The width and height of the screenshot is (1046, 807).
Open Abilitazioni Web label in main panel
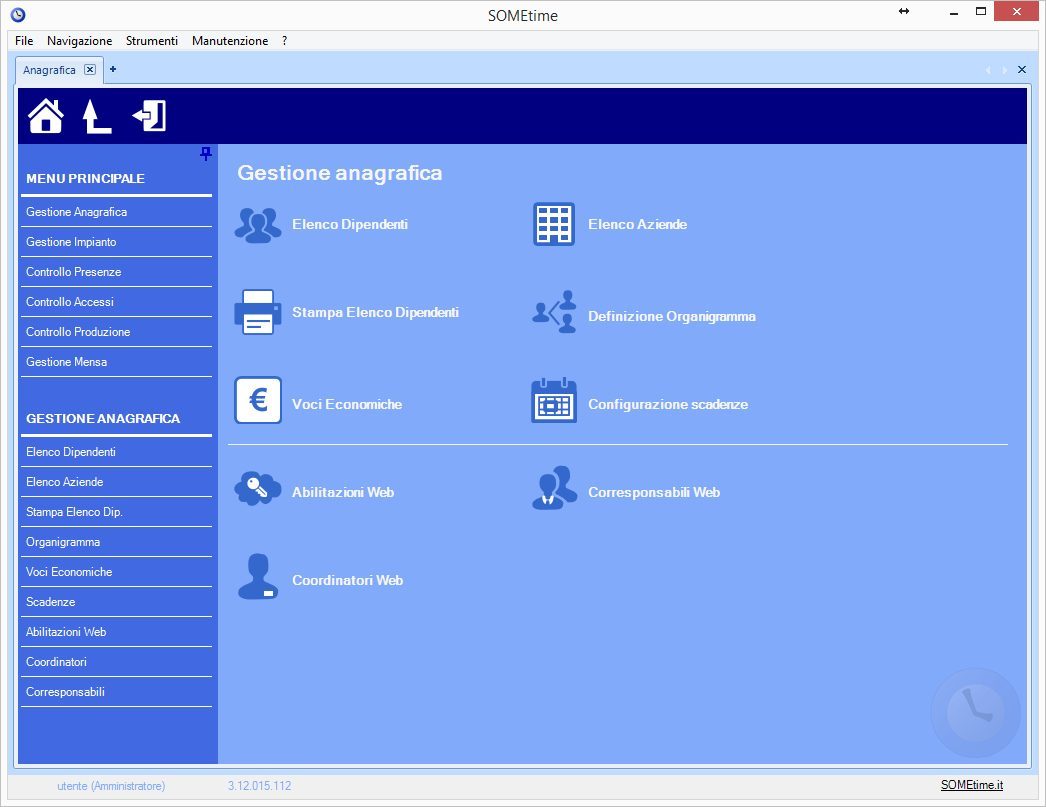343,493
